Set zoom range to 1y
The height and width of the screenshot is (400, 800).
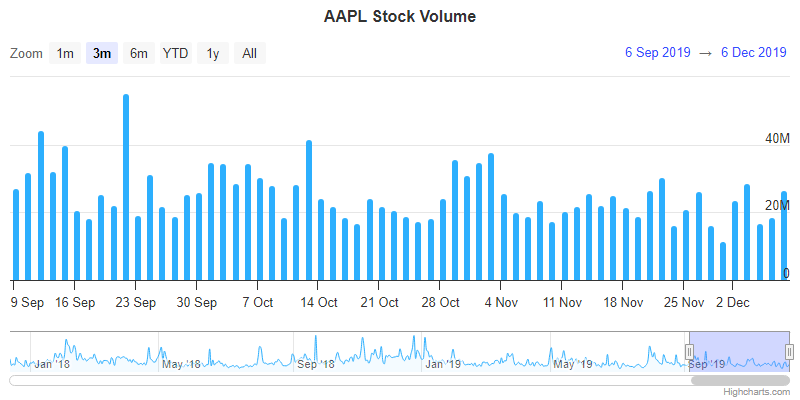click(213, 53)
